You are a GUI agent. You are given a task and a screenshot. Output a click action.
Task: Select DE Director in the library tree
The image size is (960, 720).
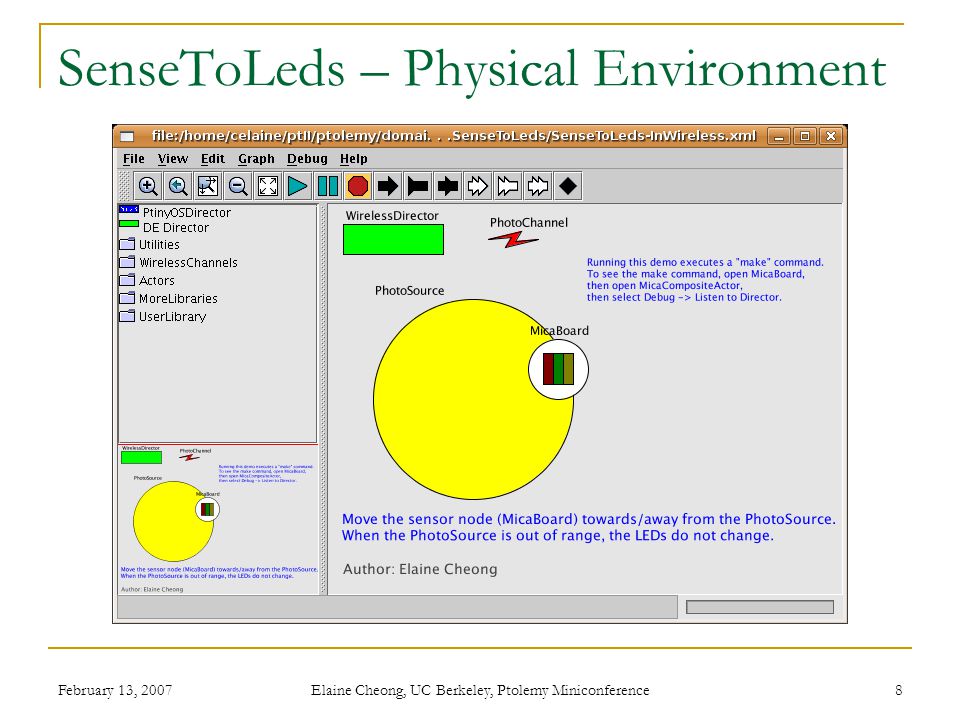point(164,227)
